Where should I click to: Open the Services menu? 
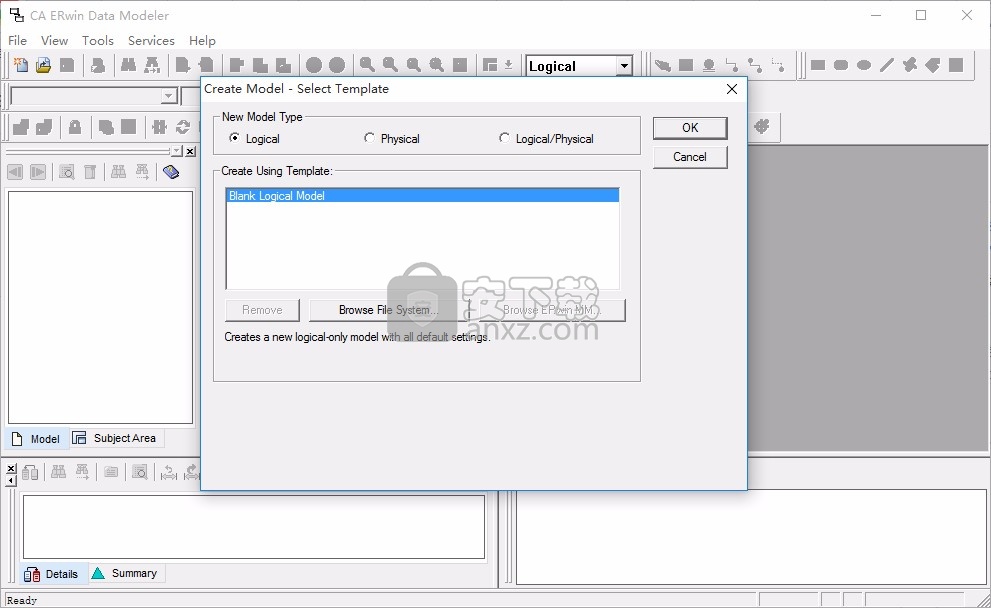[151, 40]
